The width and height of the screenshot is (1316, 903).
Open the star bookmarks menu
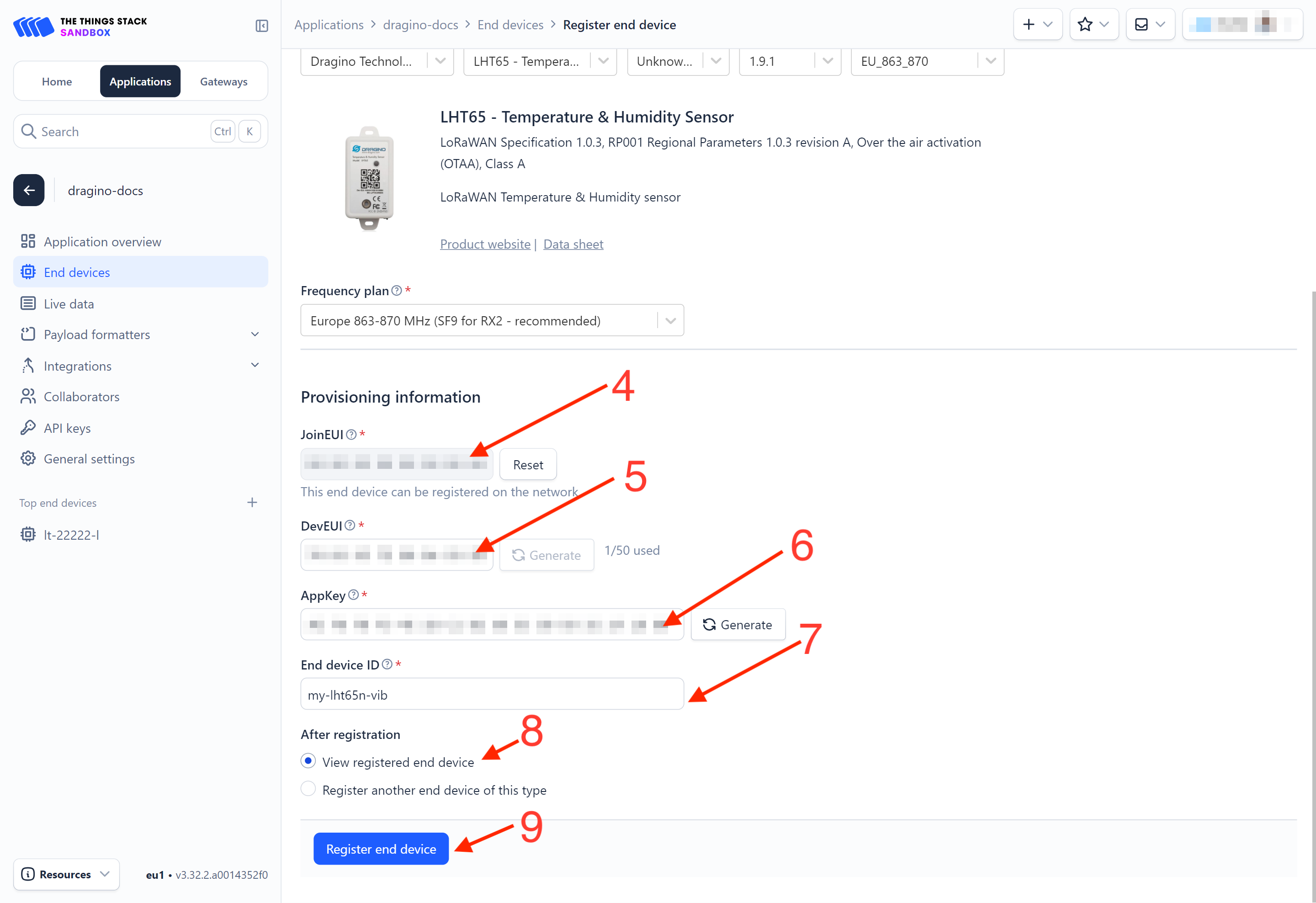pos(1093,24)
